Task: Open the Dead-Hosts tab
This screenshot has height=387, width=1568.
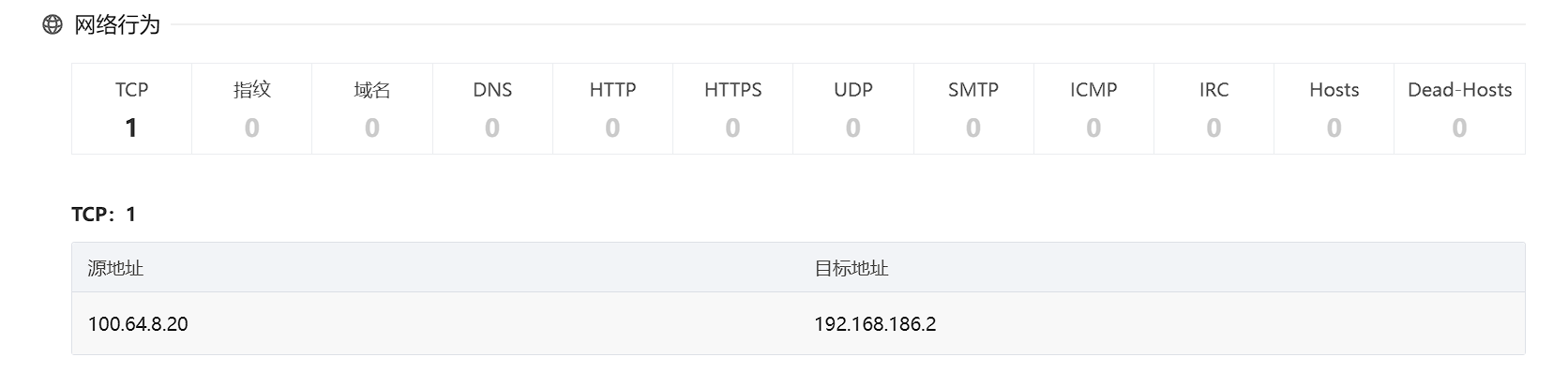Action: coord(1459,109)
